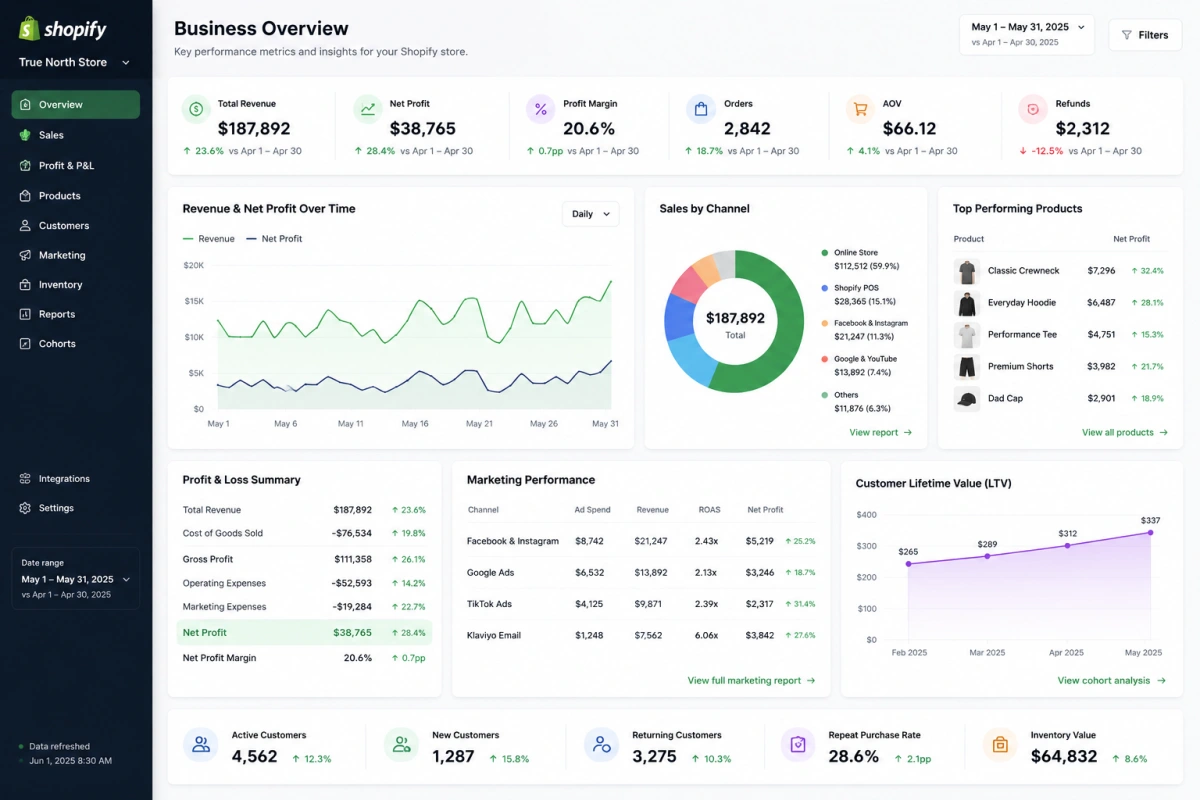Viewport: 1200px width, 800px height.
Task: Click the Everyday Hoodie product thumbnail
Action: (x=966, y=303)
